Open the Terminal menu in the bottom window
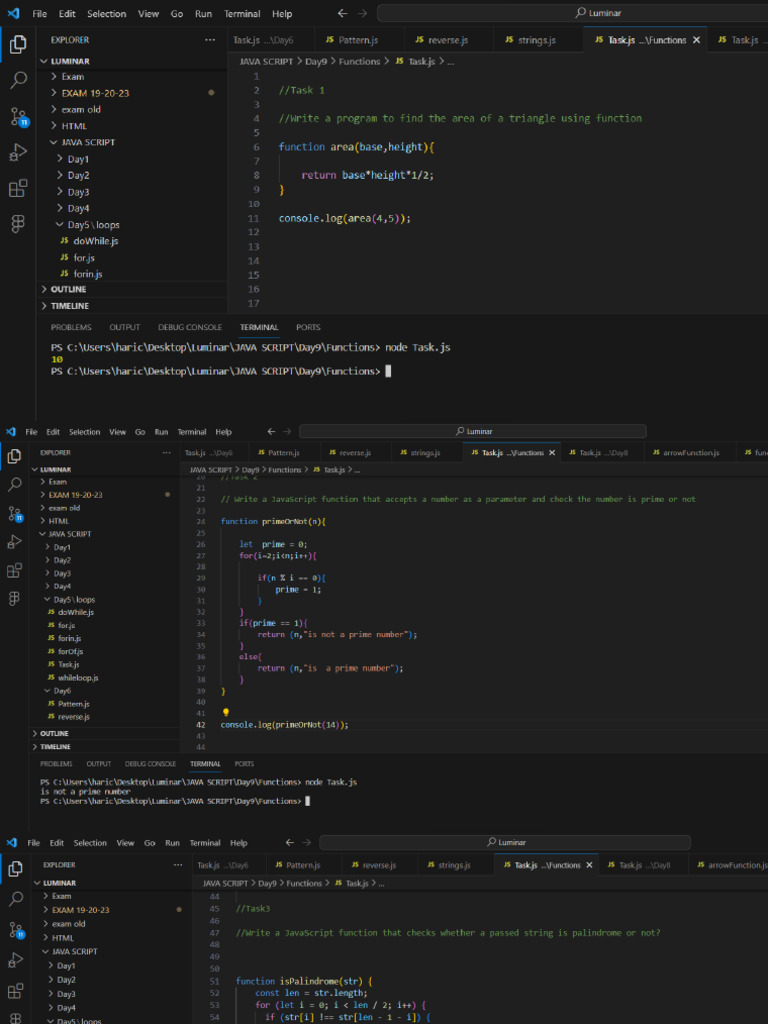This screenshot has width=768, height=1024. (x=205, y=842)
